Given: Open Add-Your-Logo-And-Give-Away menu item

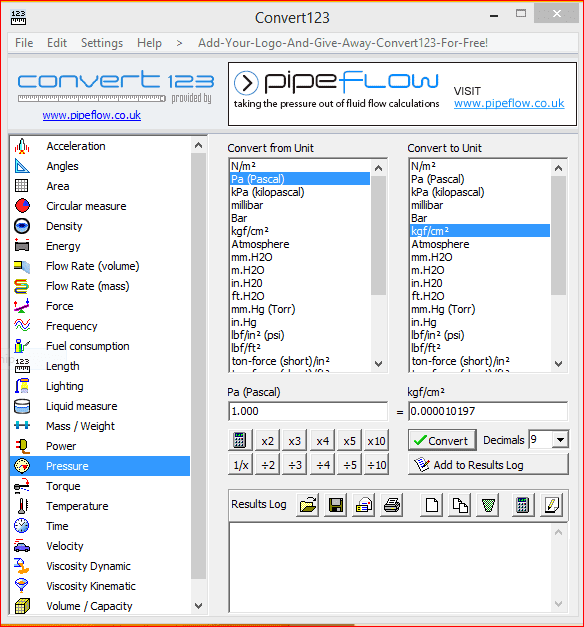Looking at the screenshot, I should click(x=343, y=43).
